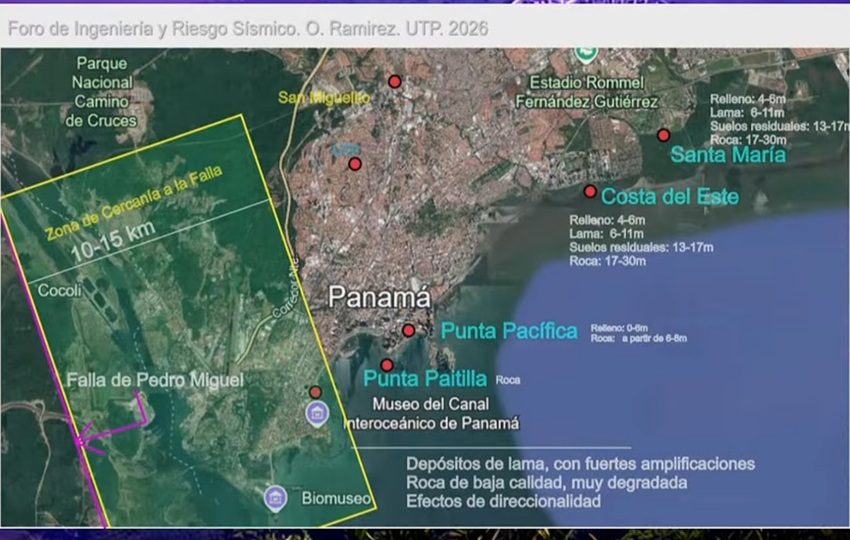The image size is (850, 540).
Task: Click the 'Santa María' heading
Action: pyautogui.click(x=728, y=155)
